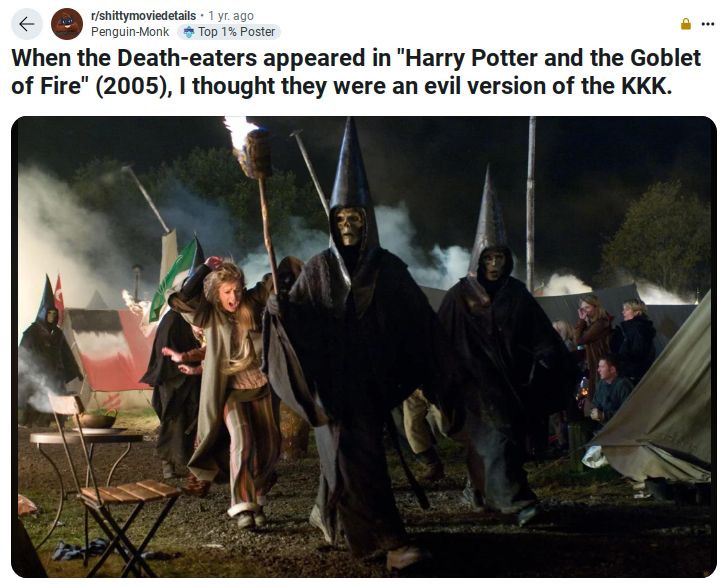
Task: Open the three-dot post options menu
Action: 707,24
